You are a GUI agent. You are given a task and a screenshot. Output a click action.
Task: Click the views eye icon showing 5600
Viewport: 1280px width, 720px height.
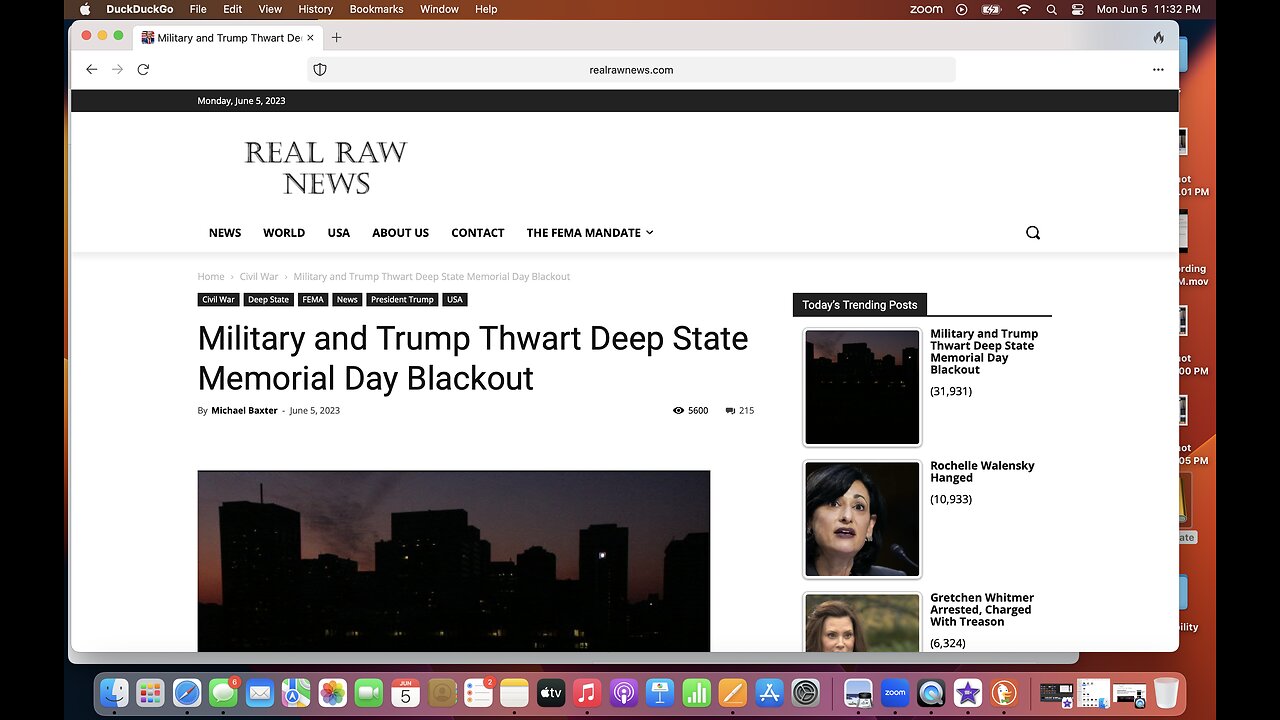[679, 411]
